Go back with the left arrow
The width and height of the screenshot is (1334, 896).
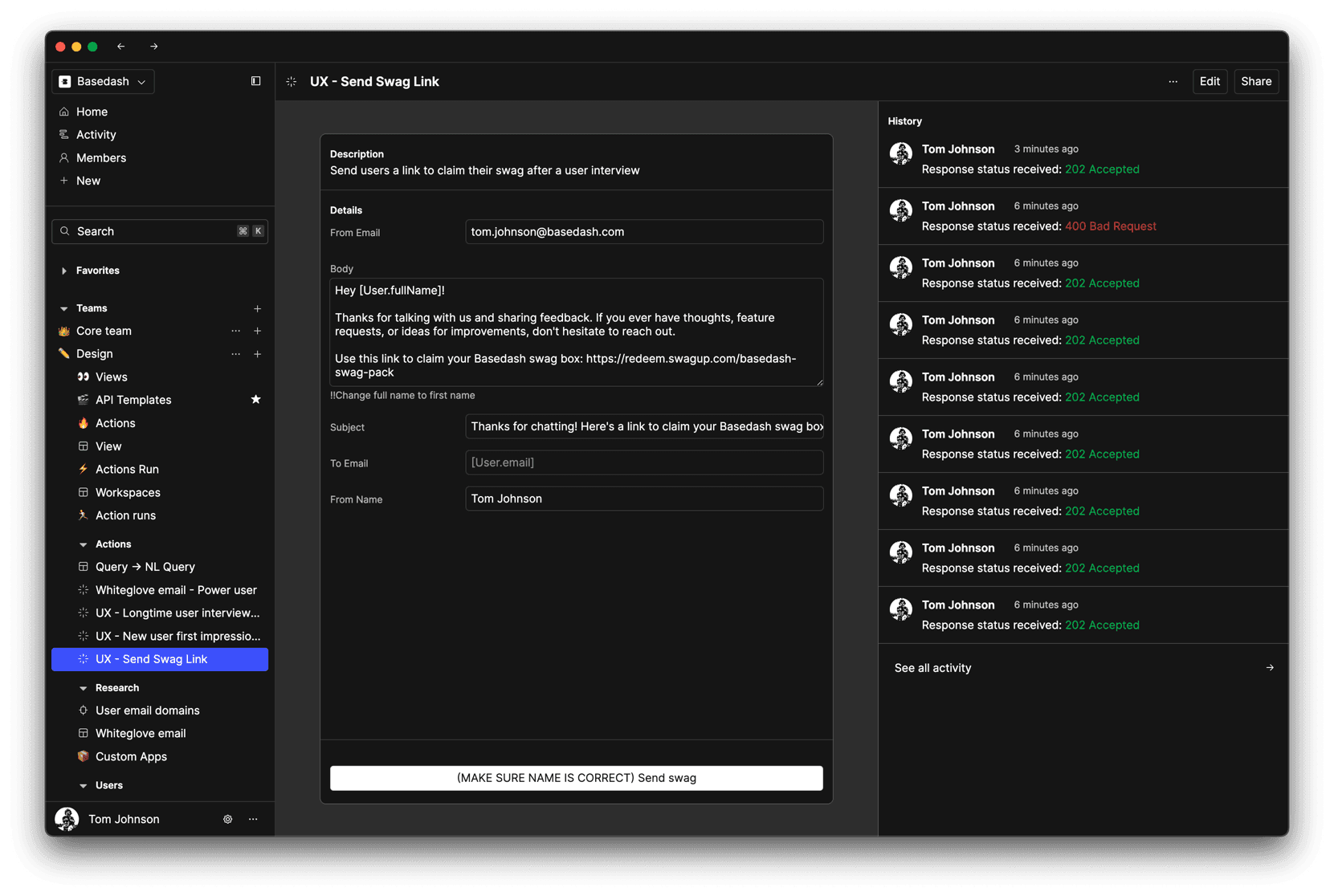[x=121, y=47]
